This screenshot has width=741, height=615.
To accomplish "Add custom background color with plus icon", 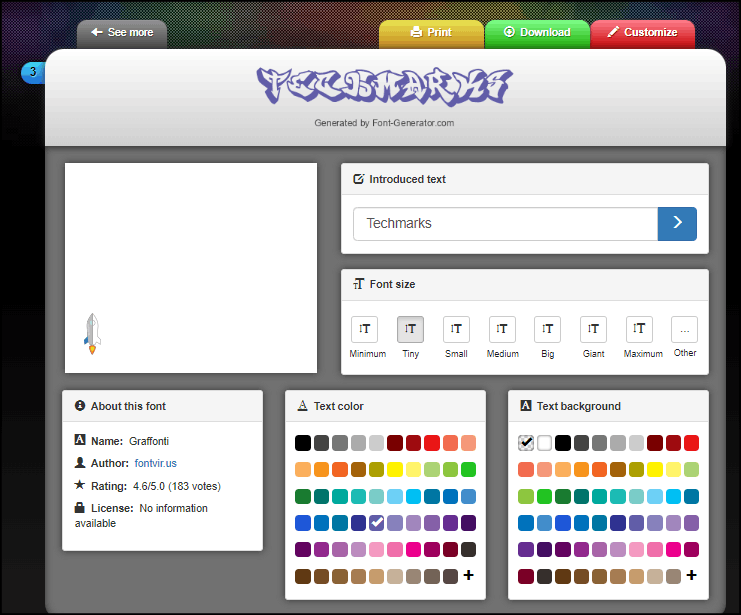I will (x=691, y=576).
